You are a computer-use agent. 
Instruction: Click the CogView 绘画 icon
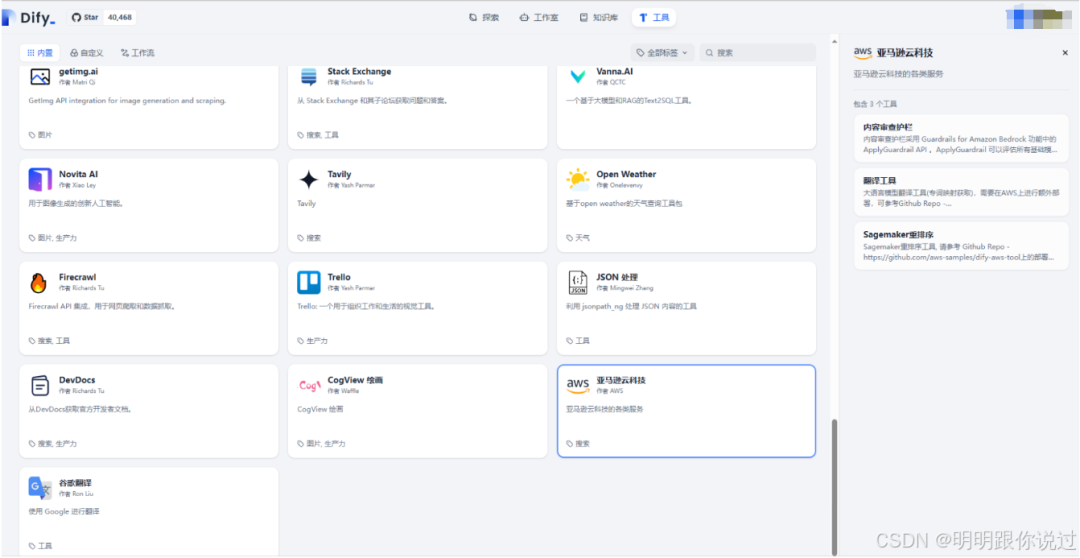309,385
